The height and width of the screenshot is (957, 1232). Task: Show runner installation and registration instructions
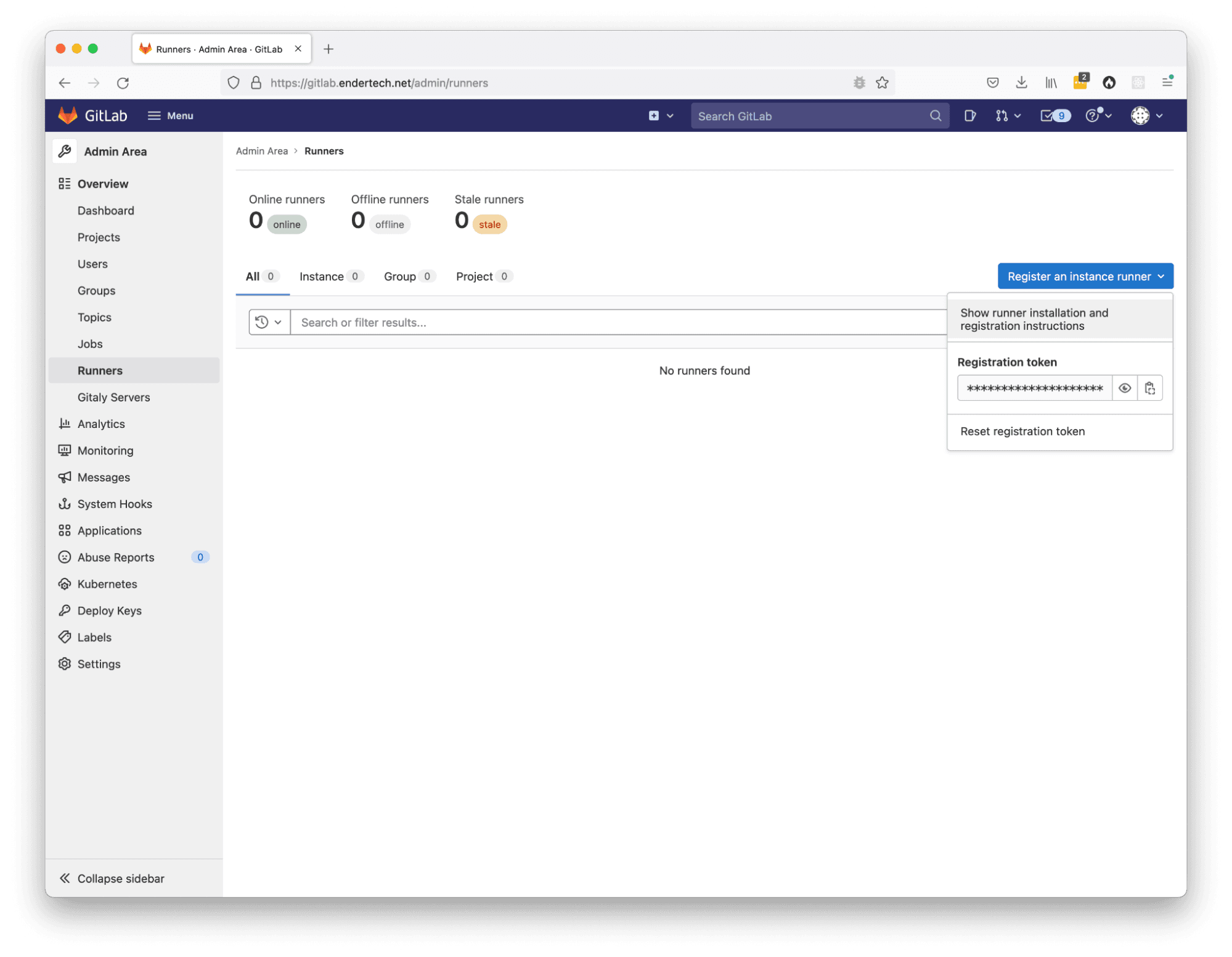[x=1034, y=319]
